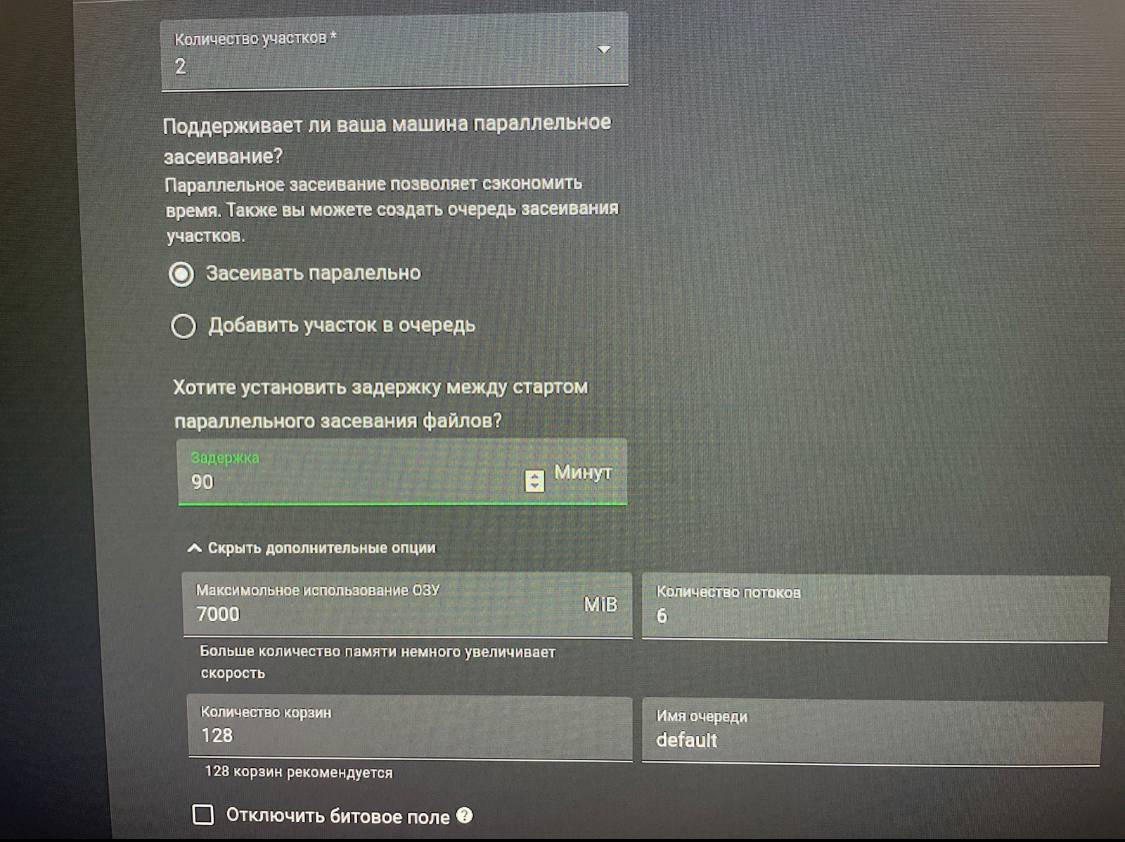Click the Количество потоков field
The height and width of the screenshot is (842, 1125).
(x=875, y=607)
